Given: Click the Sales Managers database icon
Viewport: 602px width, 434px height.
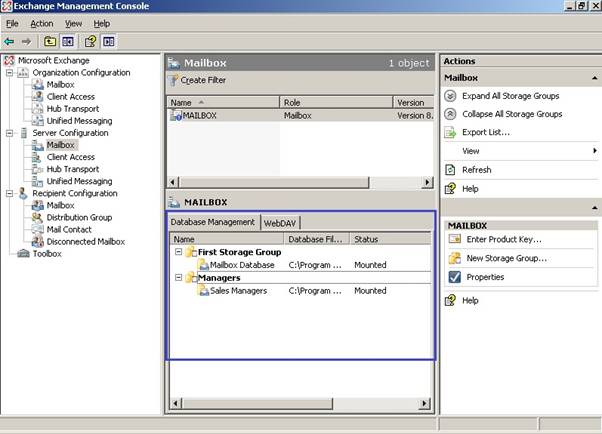Looking at the screenshot, I should coord(203,291).
